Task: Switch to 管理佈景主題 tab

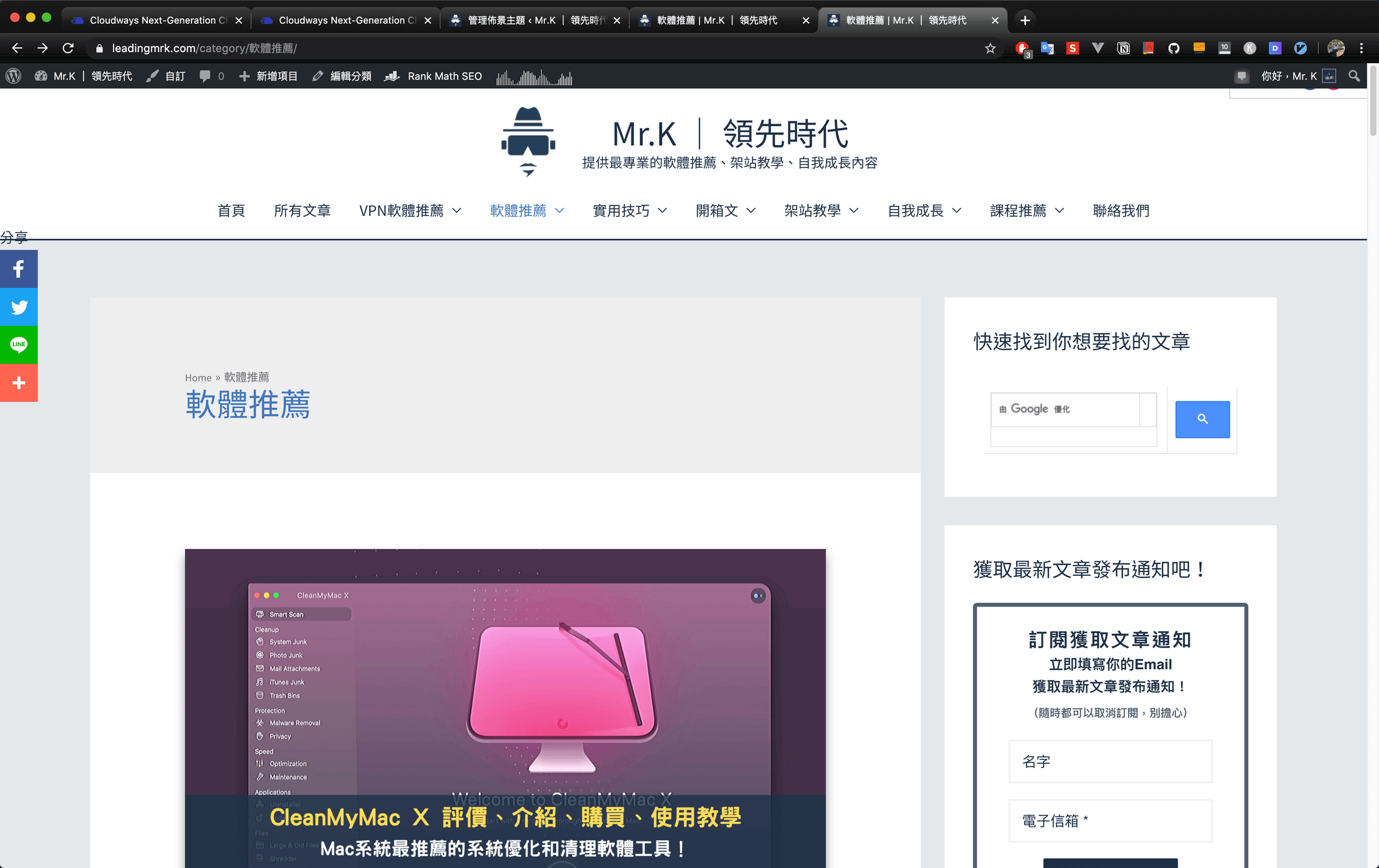Action: [x=535, y=20]
